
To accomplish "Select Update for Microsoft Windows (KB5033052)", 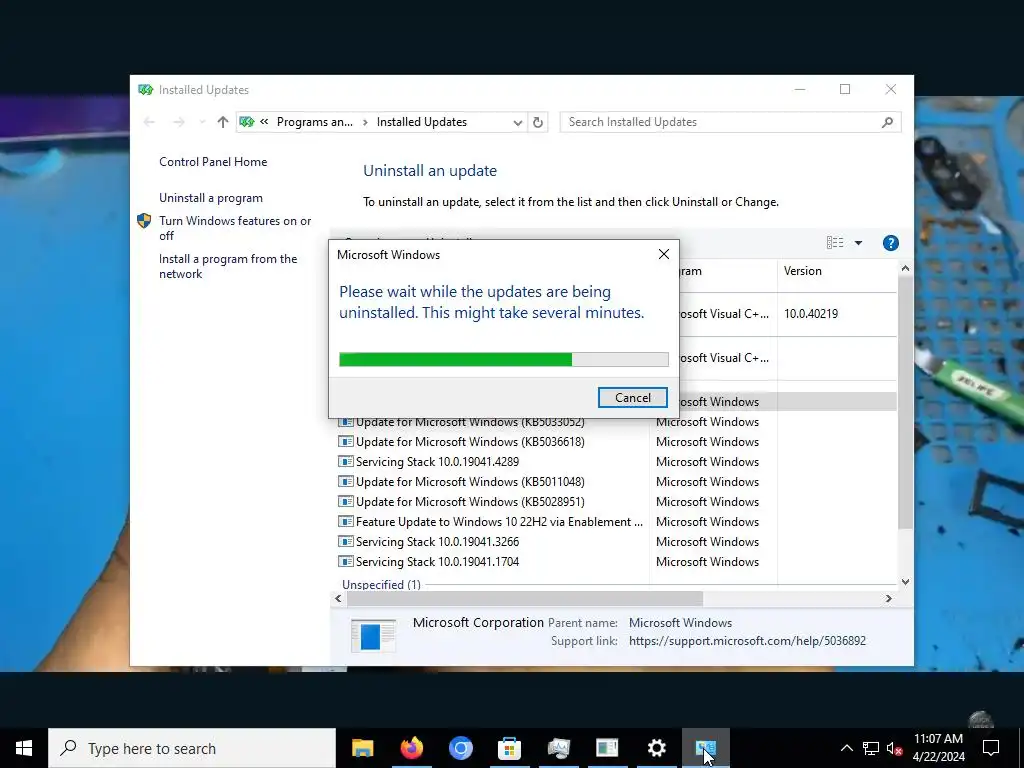I will 470,422.
